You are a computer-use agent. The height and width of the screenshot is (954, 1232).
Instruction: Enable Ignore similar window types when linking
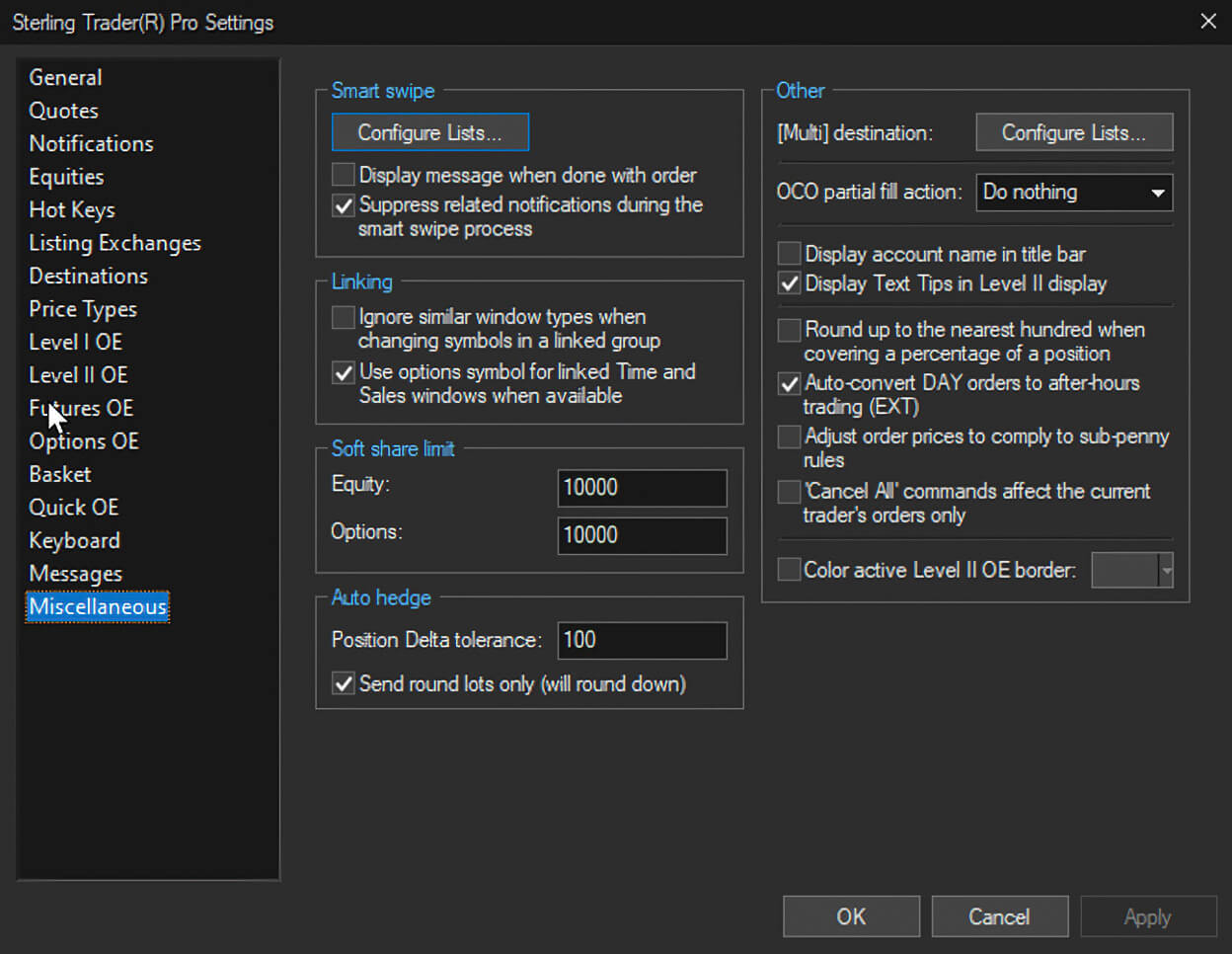click(344, 317)
